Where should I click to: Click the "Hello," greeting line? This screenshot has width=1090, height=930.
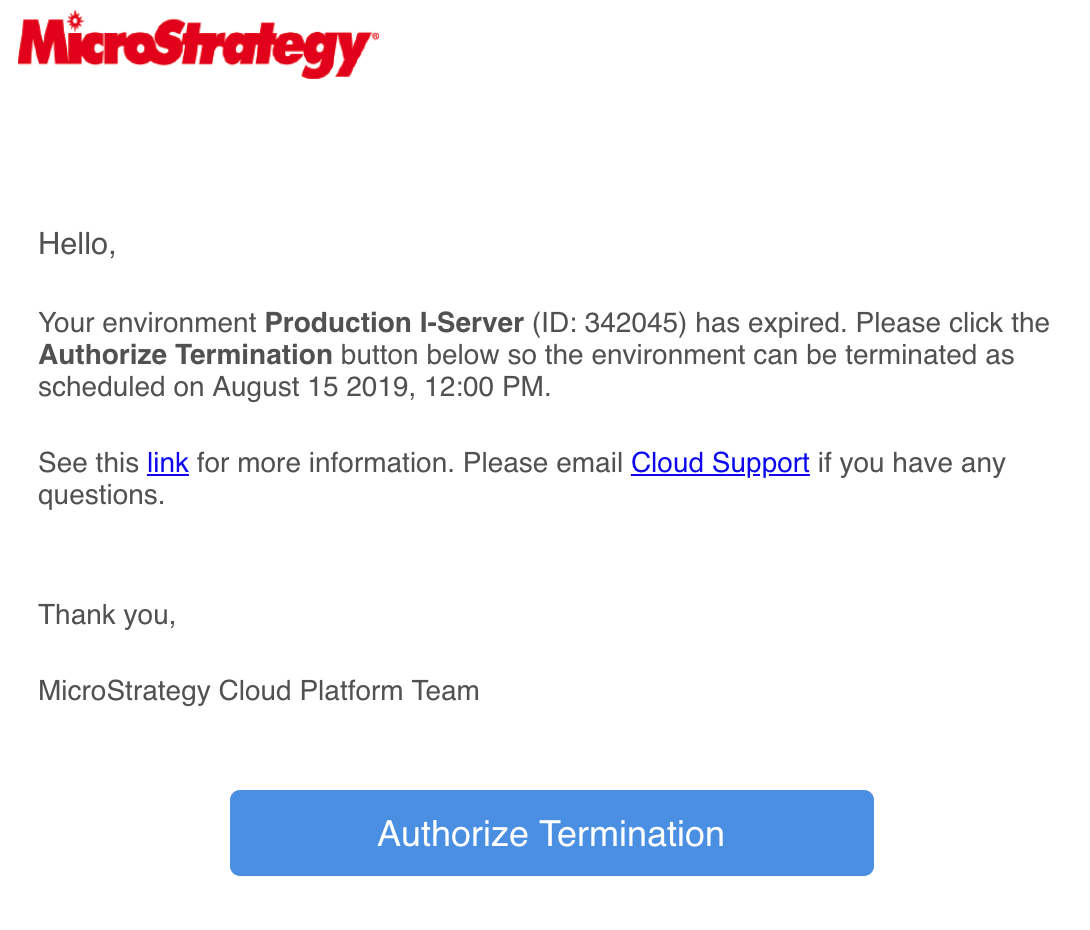point(76,245)
